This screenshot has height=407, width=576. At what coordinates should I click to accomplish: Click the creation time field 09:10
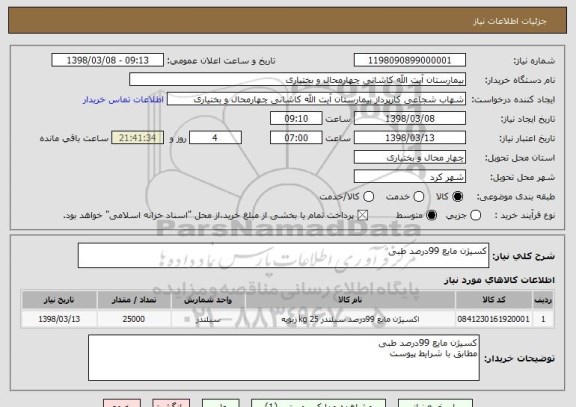click(x=296, y=119)
